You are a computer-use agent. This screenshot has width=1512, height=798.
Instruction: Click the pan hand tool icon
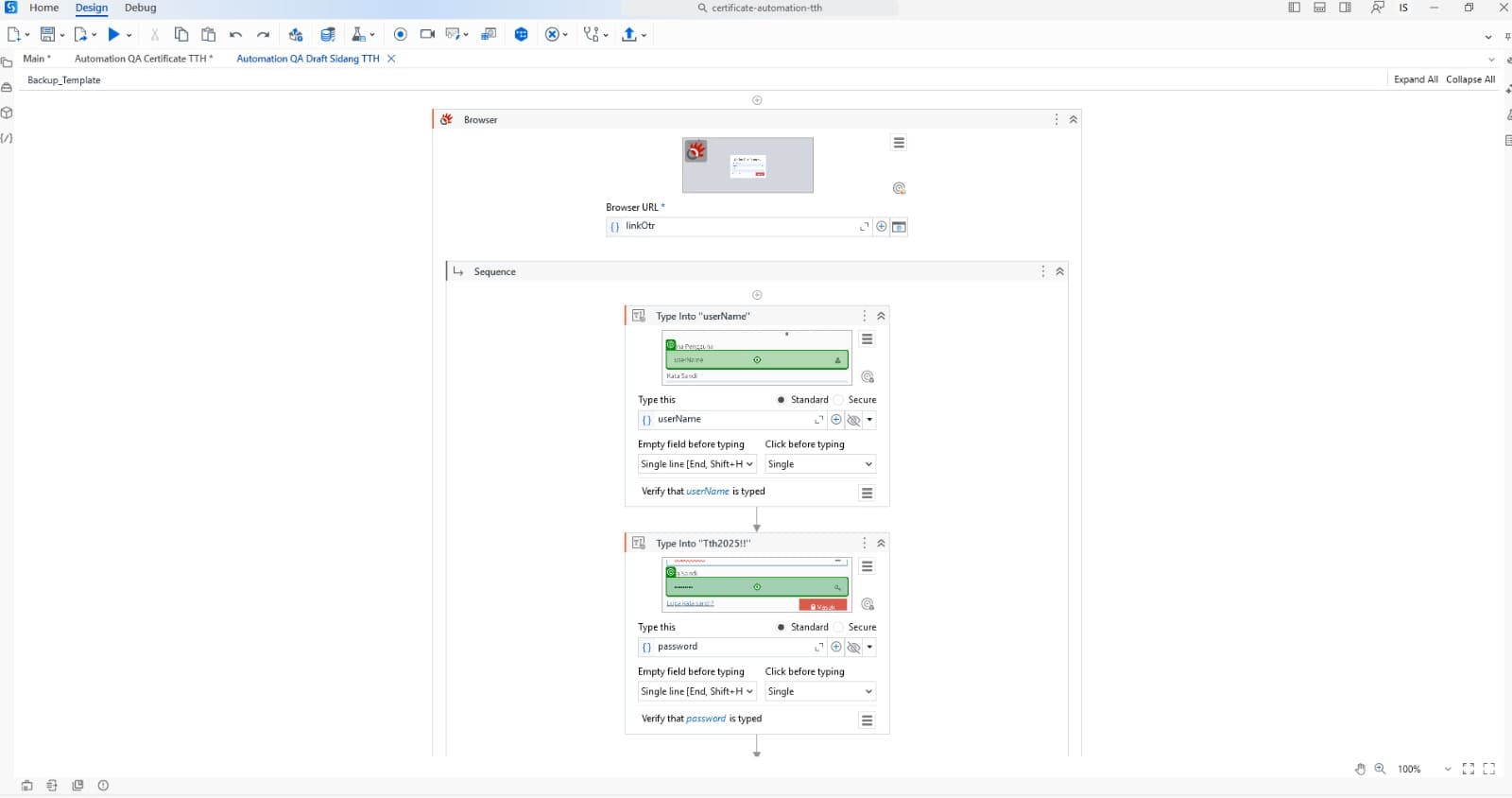coord(1360,769)
